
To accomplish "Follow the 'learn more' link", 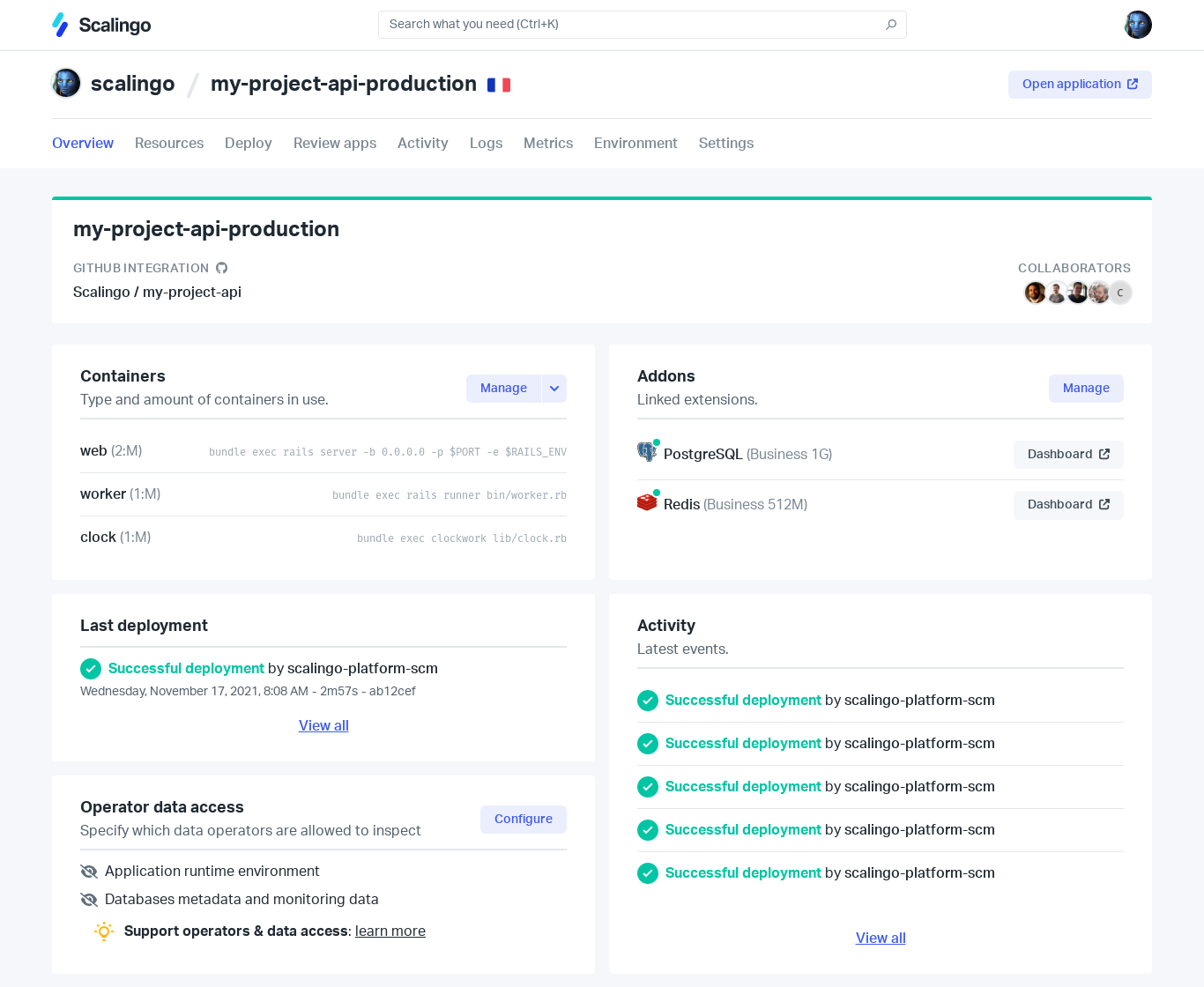I will (390, 931).
